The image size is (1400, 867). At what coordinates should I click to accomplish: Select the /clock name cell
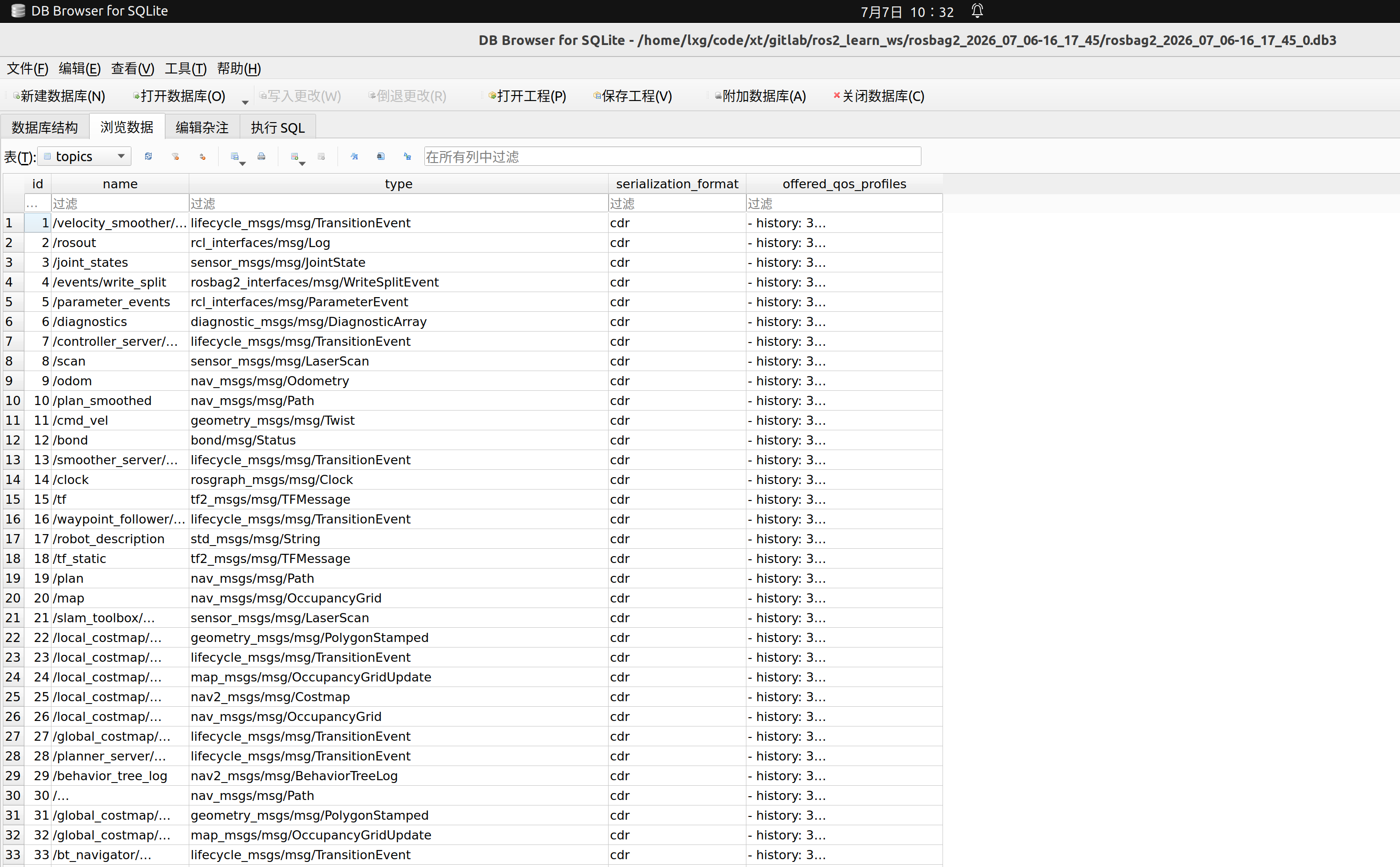120,479
